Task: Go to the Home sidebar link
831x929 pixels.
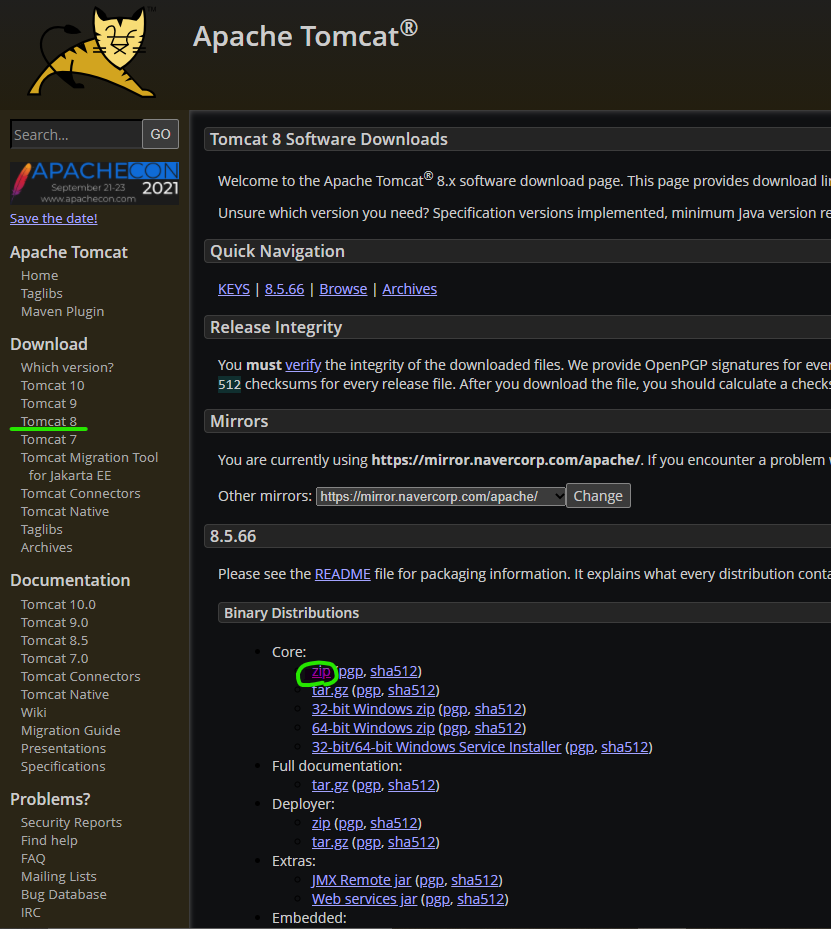Action: tap(40, 276)
